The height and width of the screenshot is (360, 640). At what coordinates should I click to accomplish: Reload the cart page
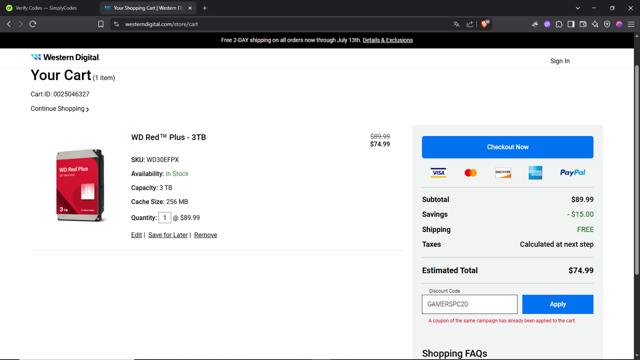[x=33, y=24]
